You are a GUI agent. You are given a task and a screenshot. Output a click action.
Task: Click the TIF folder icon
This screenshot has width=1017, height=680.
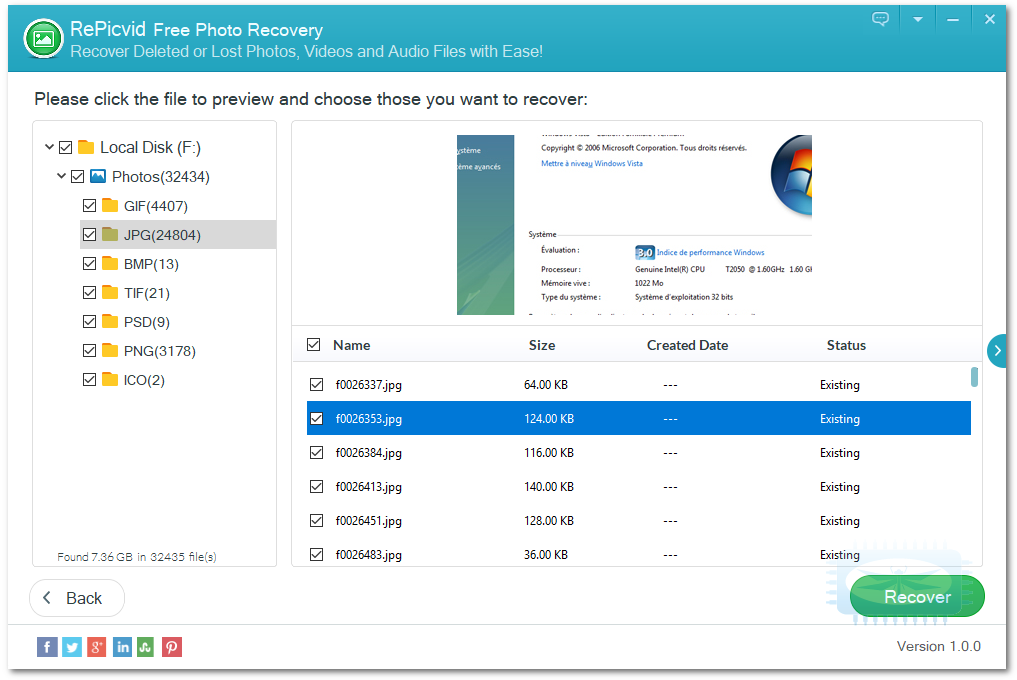(x=110, y=293)
